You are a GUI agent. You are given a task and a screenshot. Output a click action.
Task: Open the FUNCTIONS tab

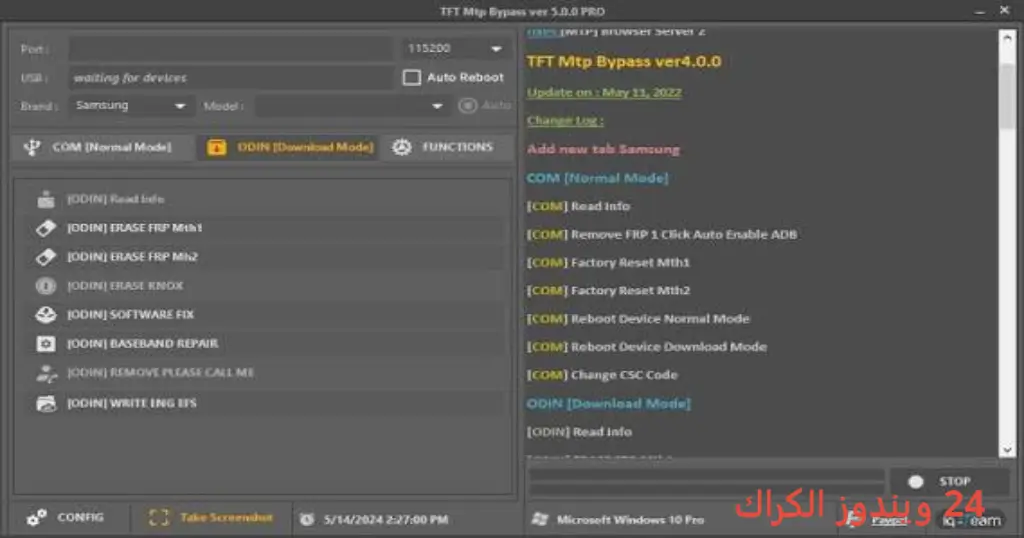[447, 148]
